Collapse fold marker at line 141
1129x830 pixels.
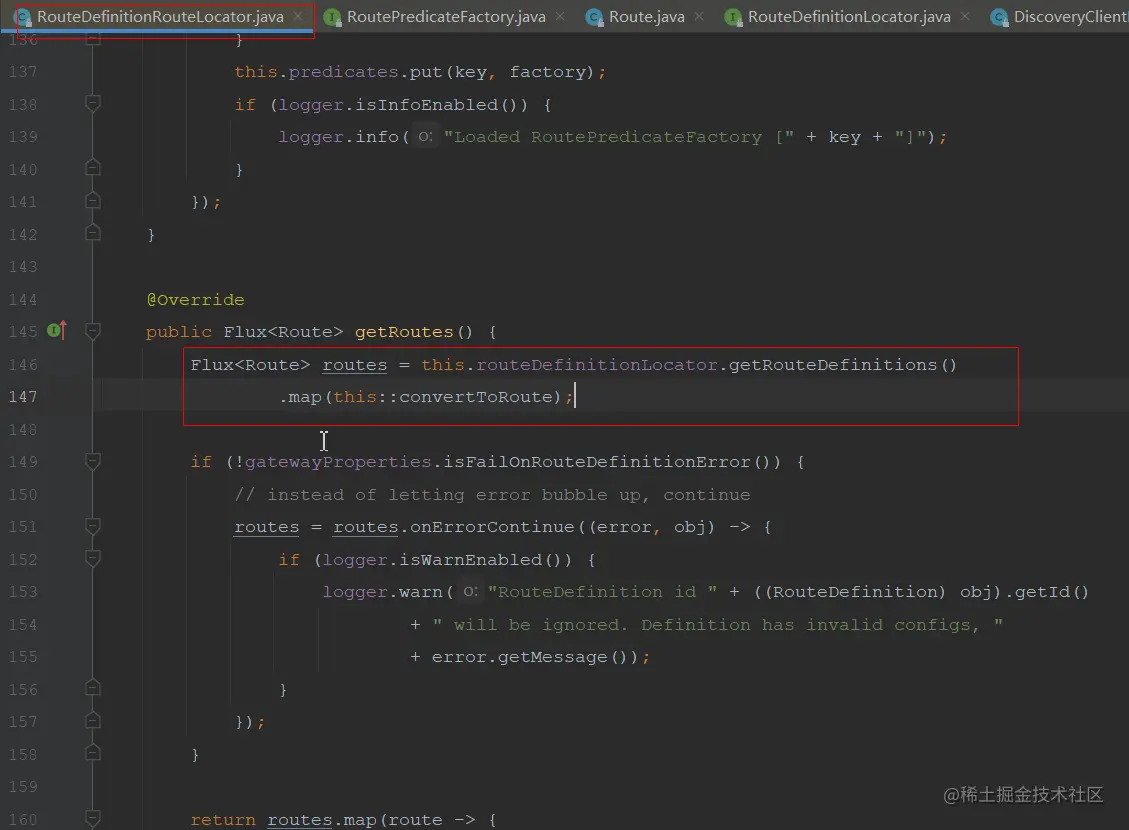(x=93, y=200)
